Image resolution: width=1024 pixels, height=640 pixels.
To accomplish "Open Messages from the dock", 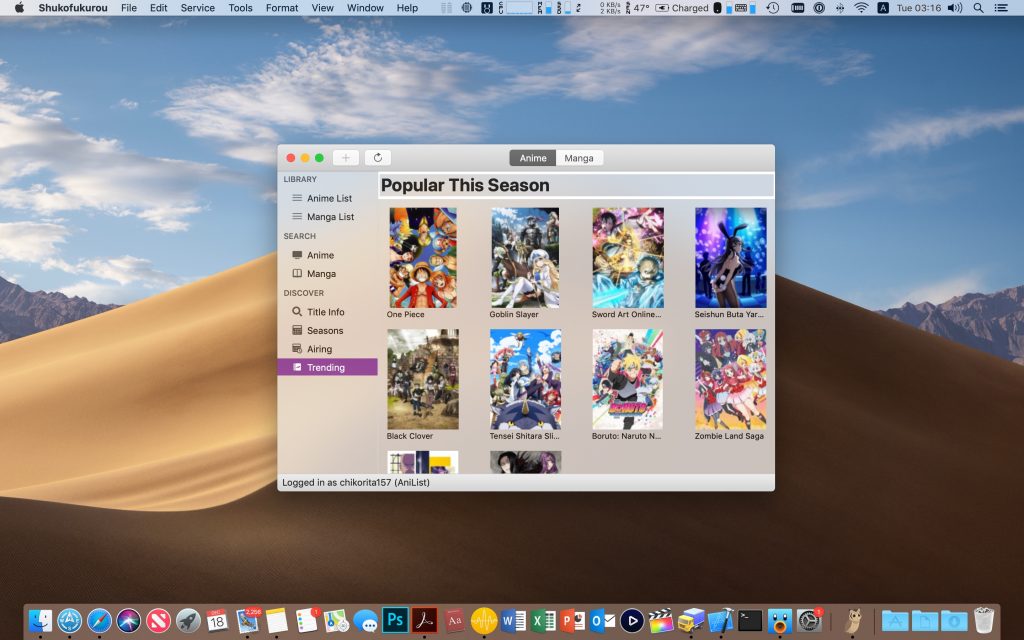I will click(366, 620).
